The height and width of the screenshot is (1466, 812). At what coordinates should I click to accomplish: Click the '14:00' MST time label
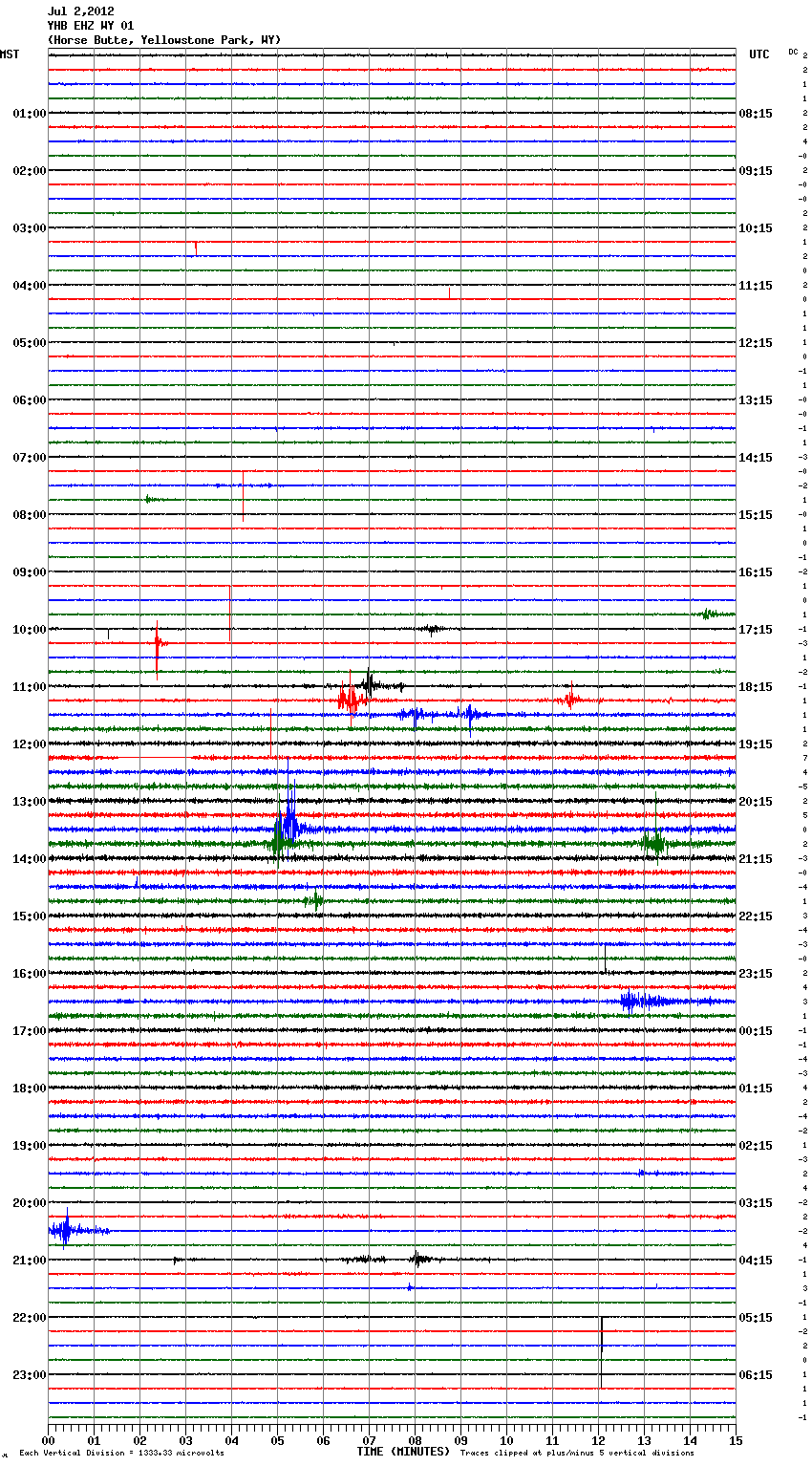(x=29, y=859)
